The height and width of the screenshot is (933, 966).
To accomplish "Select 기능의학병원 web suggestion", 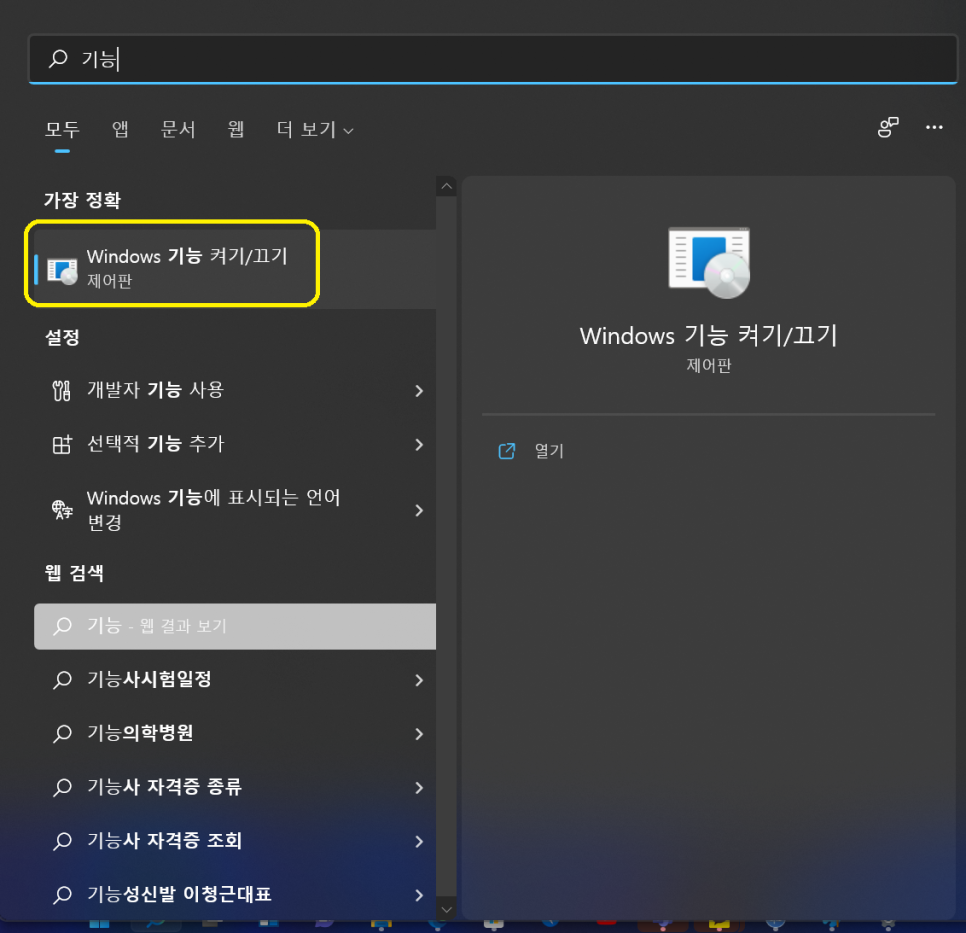I will pos(235,733).
